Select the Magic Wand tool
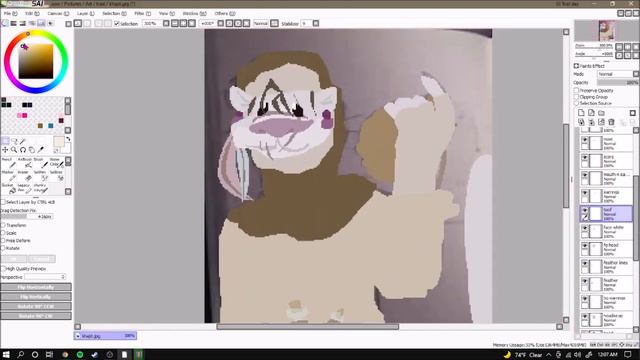 (x=23, y=141)
